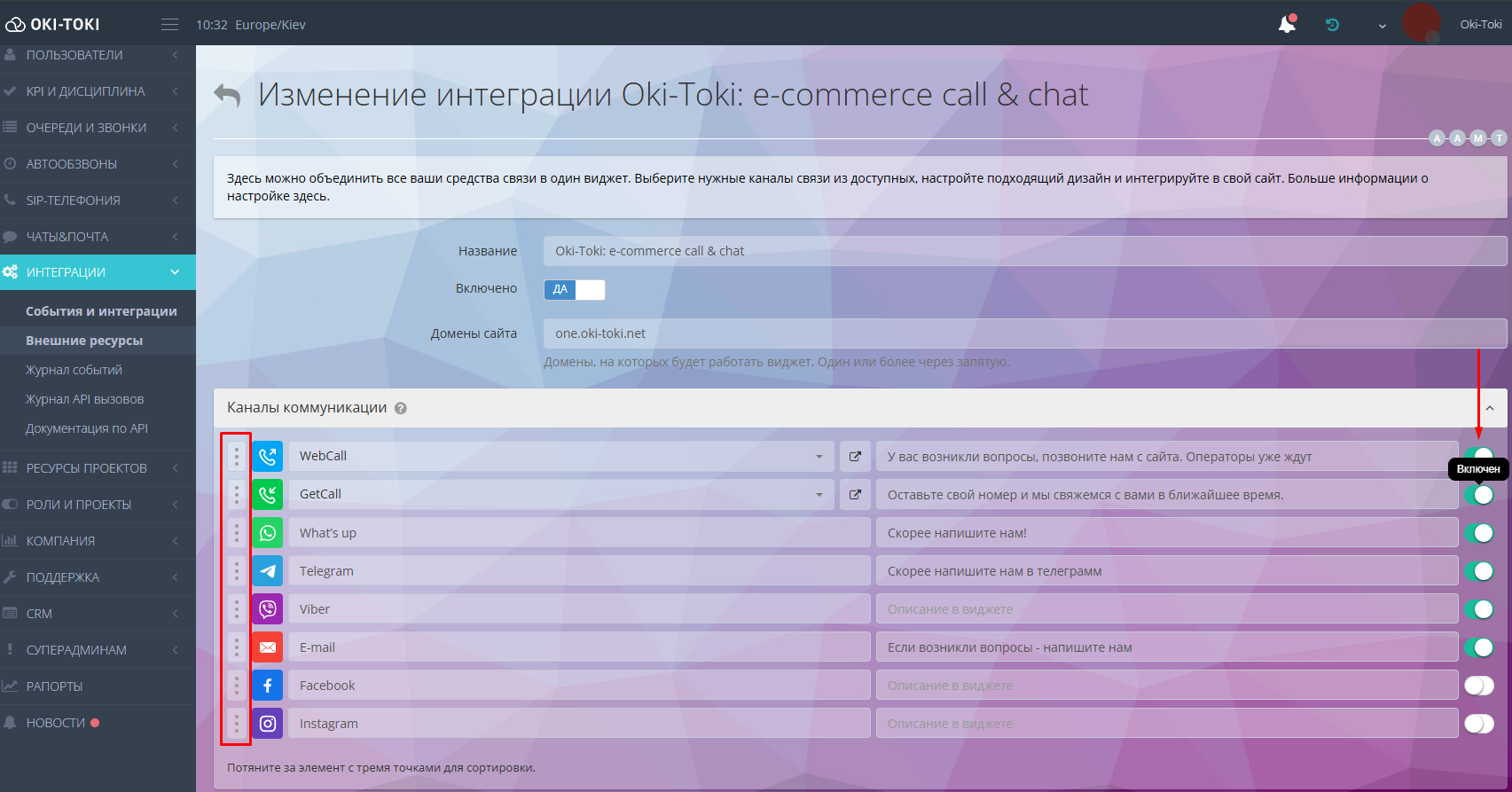Open the Документация по API link

coord(87,428)
